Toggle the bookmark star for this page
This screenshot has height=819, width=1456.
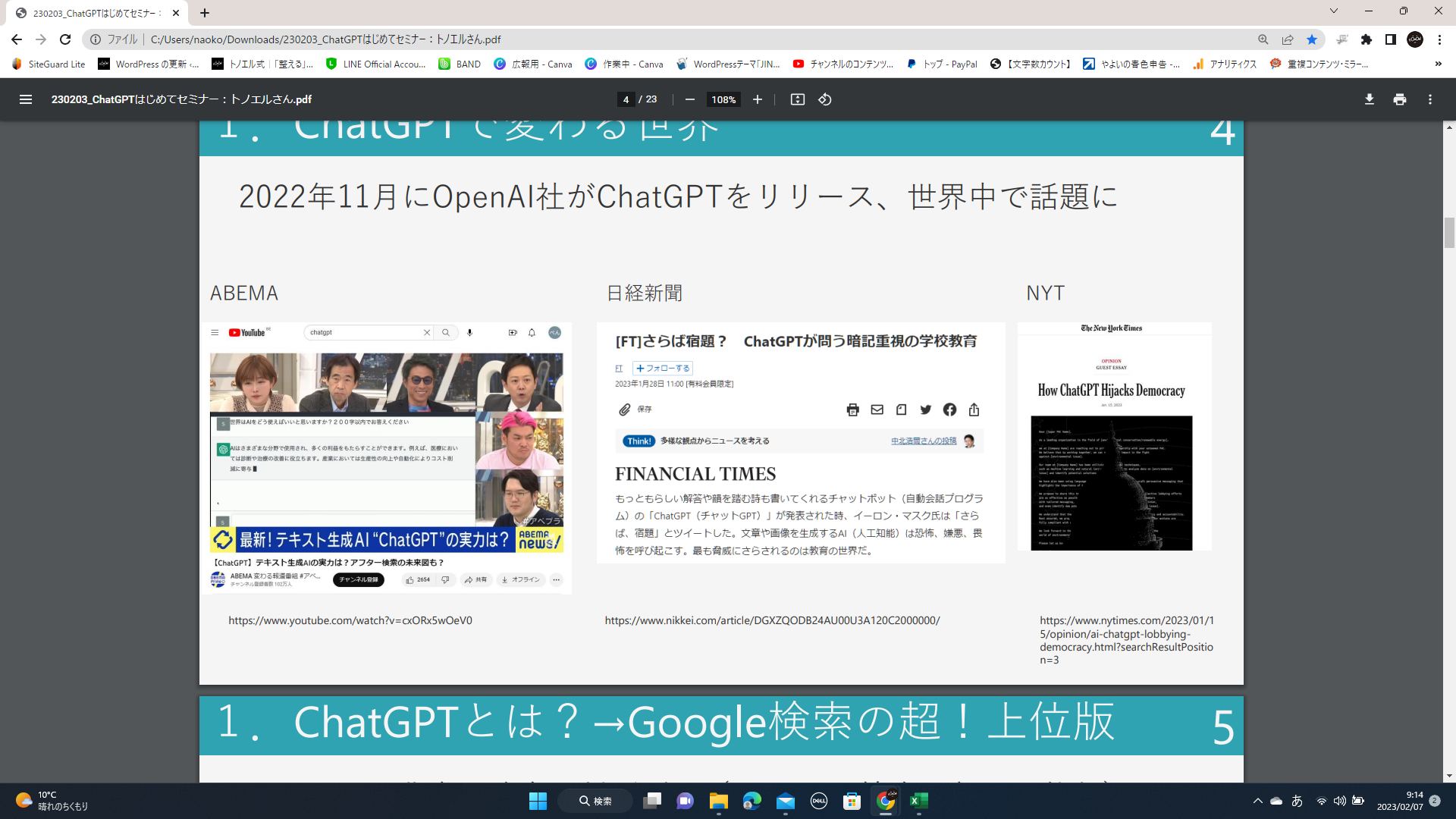(x=1312, y=39)
